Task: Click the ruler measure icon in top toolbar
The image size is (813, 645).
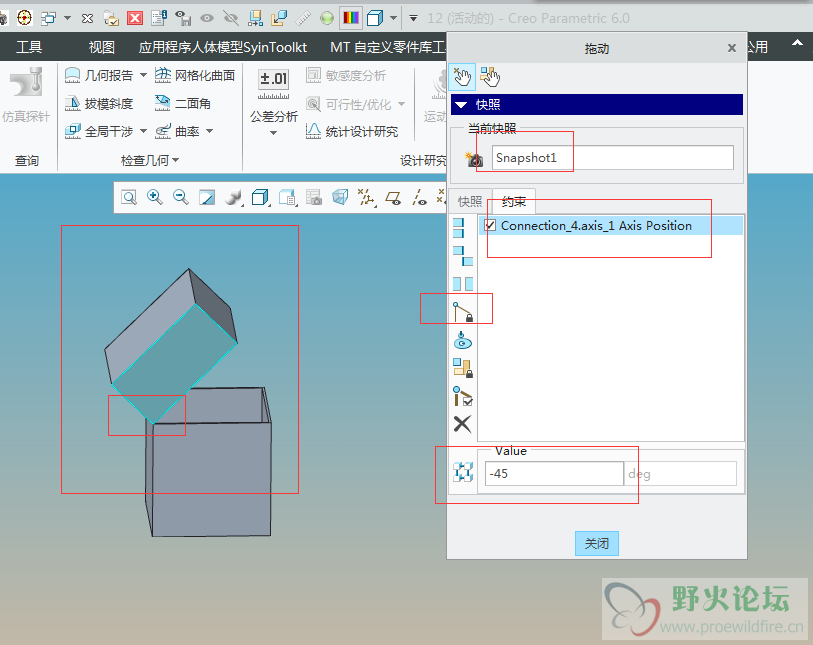Action: click(x=303, y=19)
